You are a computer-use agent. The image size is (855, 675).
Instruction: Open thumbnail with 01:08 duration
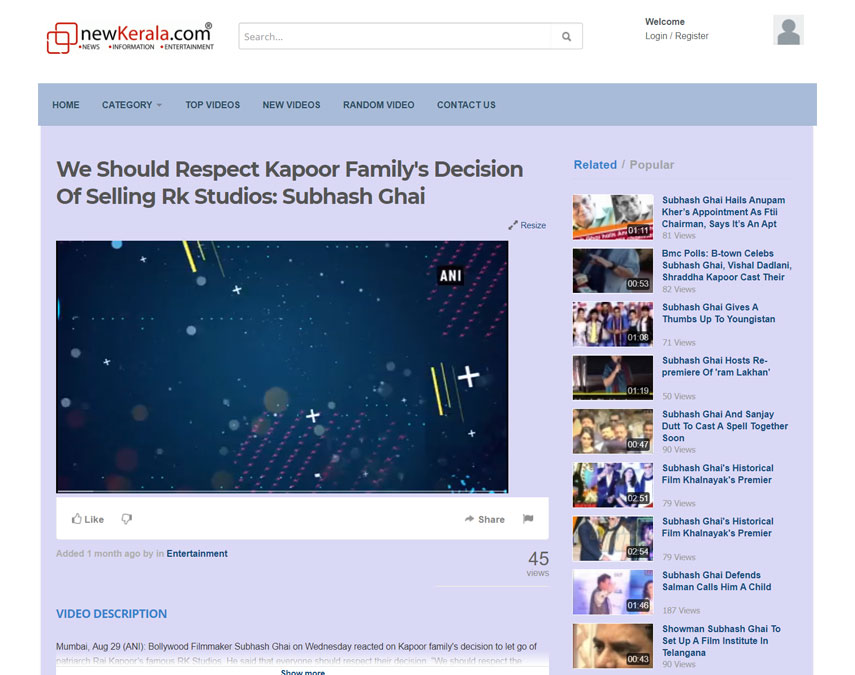tap(613, 324)
